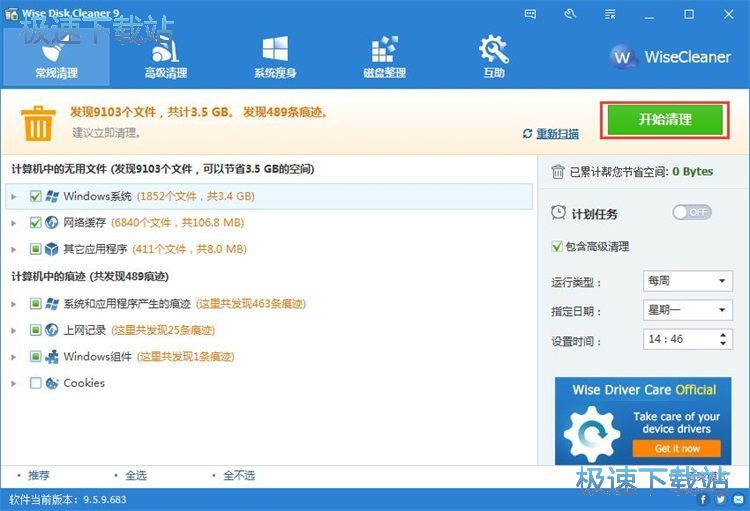The image size is (750, 511).
Task: Click the saved-space trash icon
Action: [558, 171]
